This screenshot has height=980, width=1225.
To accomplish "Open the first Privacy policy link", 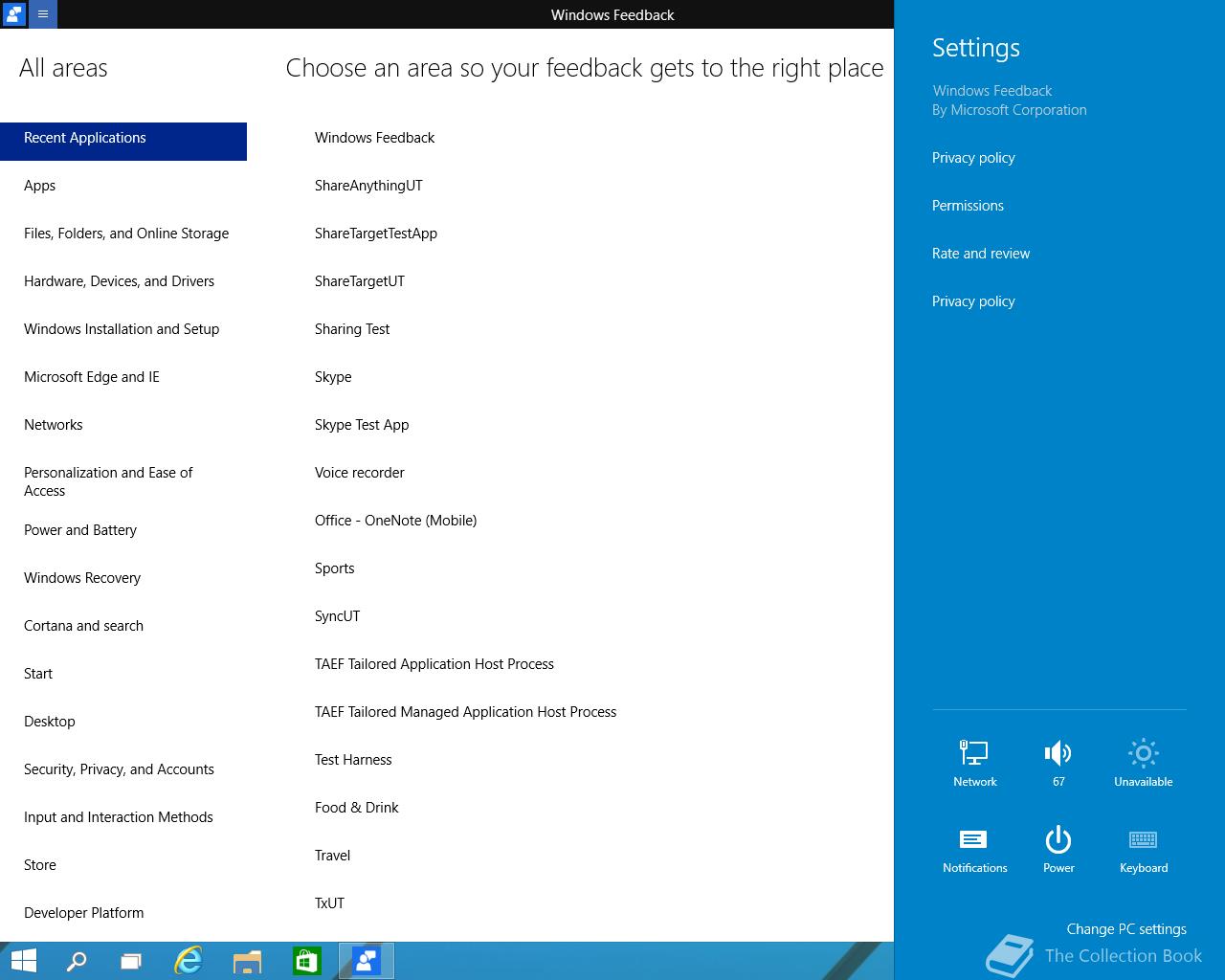I will (x=973, y=158).
